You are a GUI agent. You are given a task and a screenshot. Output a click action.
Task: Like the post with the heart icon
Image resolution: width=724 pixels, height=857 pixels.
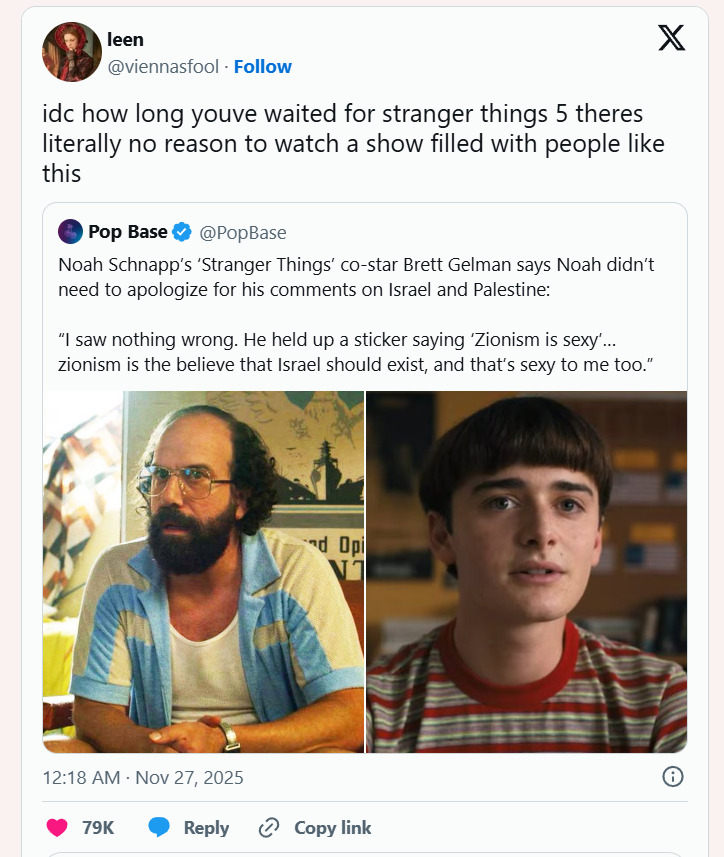click(x=58, y=827)
